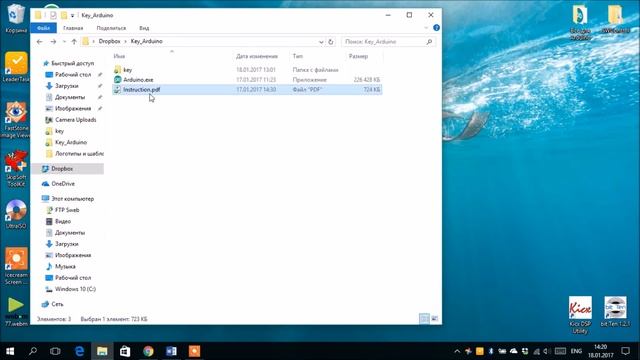Open Microsoft Word from the taskbar
This screenshot has height=360, width=640.
(x=171, y=351)
